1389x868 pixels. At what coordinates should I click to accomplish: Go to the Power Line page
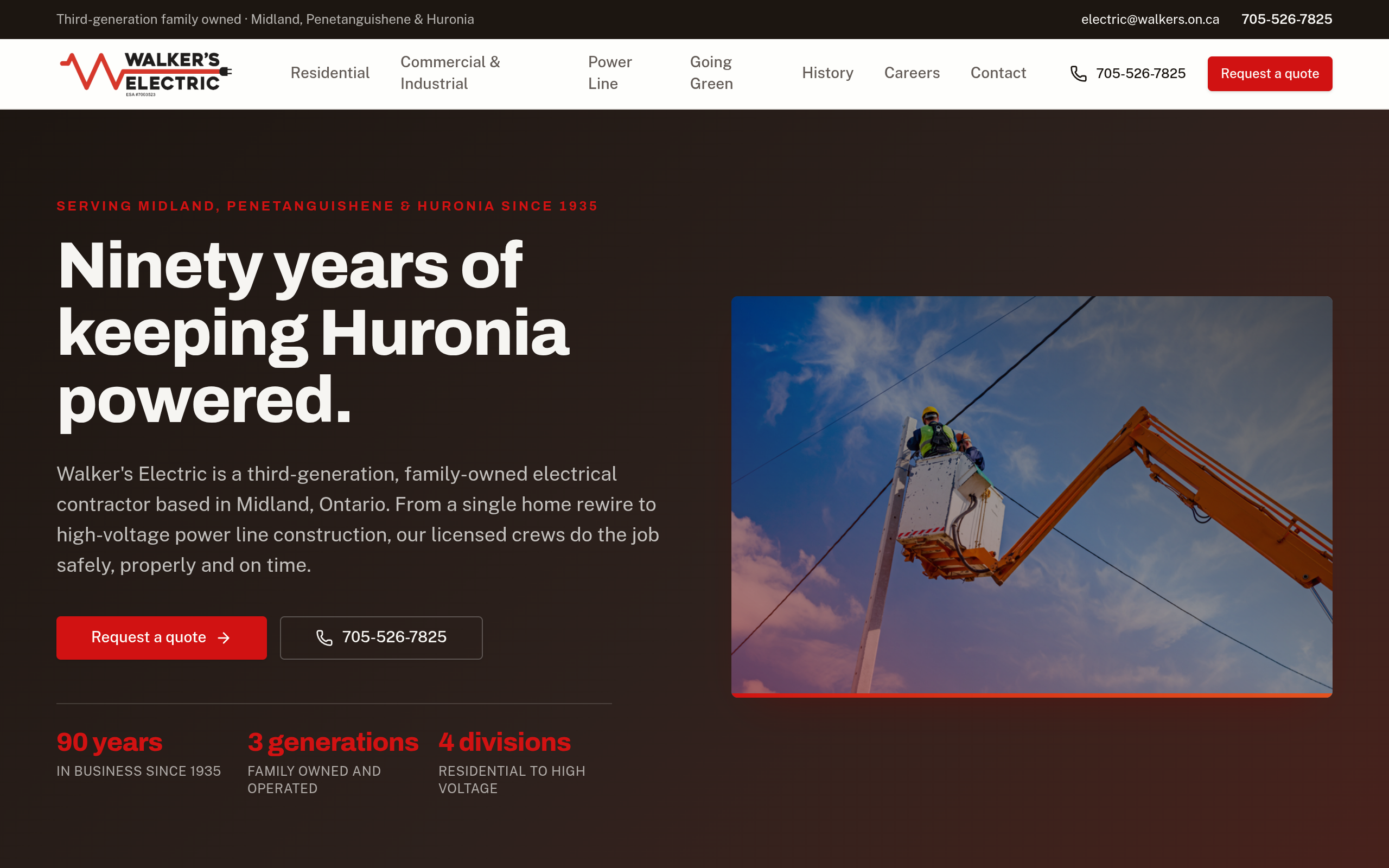(609, 73)
